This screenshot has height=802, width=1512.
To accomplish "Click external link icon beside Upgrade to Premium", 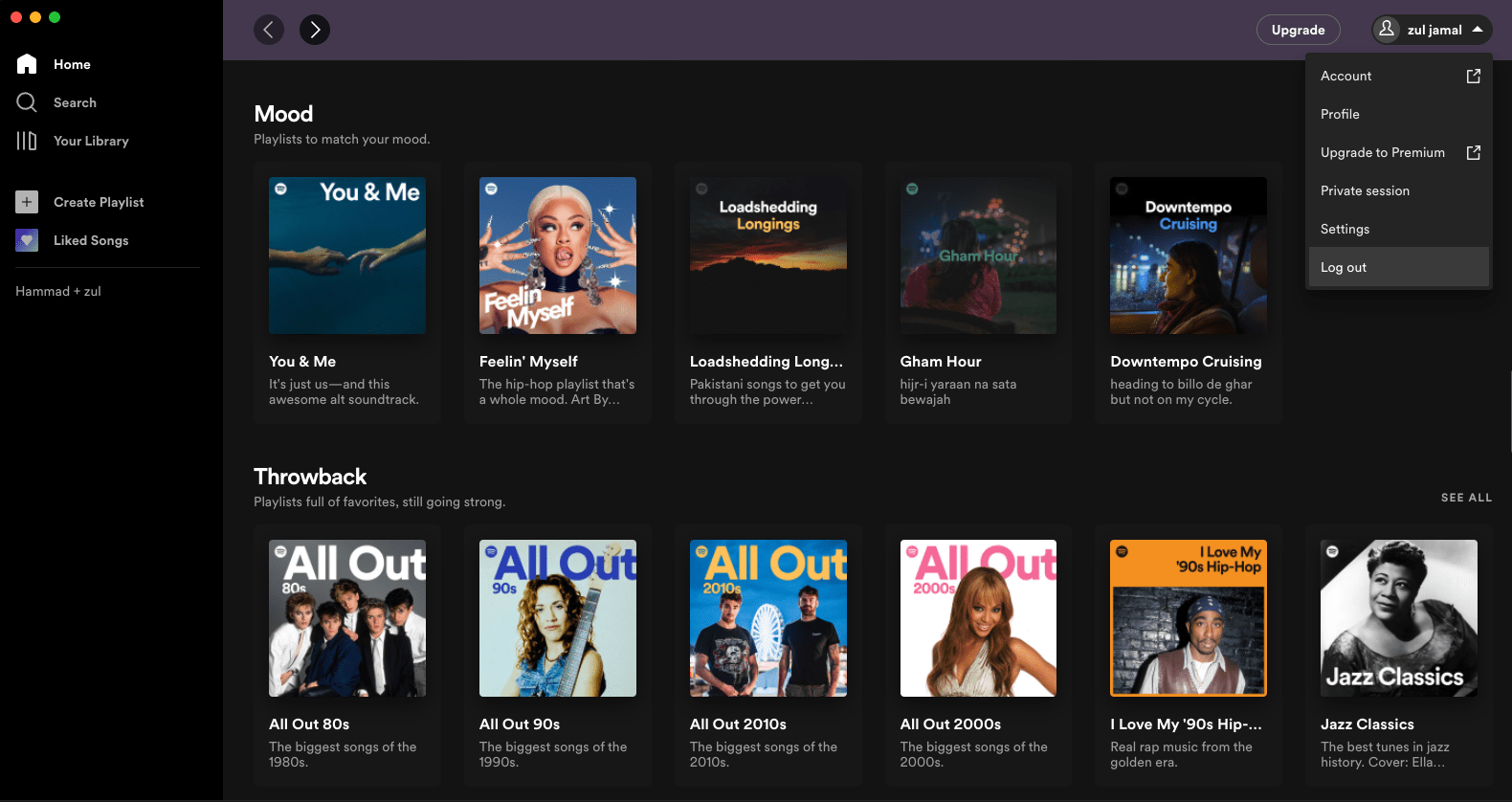I will point(1474,152).
